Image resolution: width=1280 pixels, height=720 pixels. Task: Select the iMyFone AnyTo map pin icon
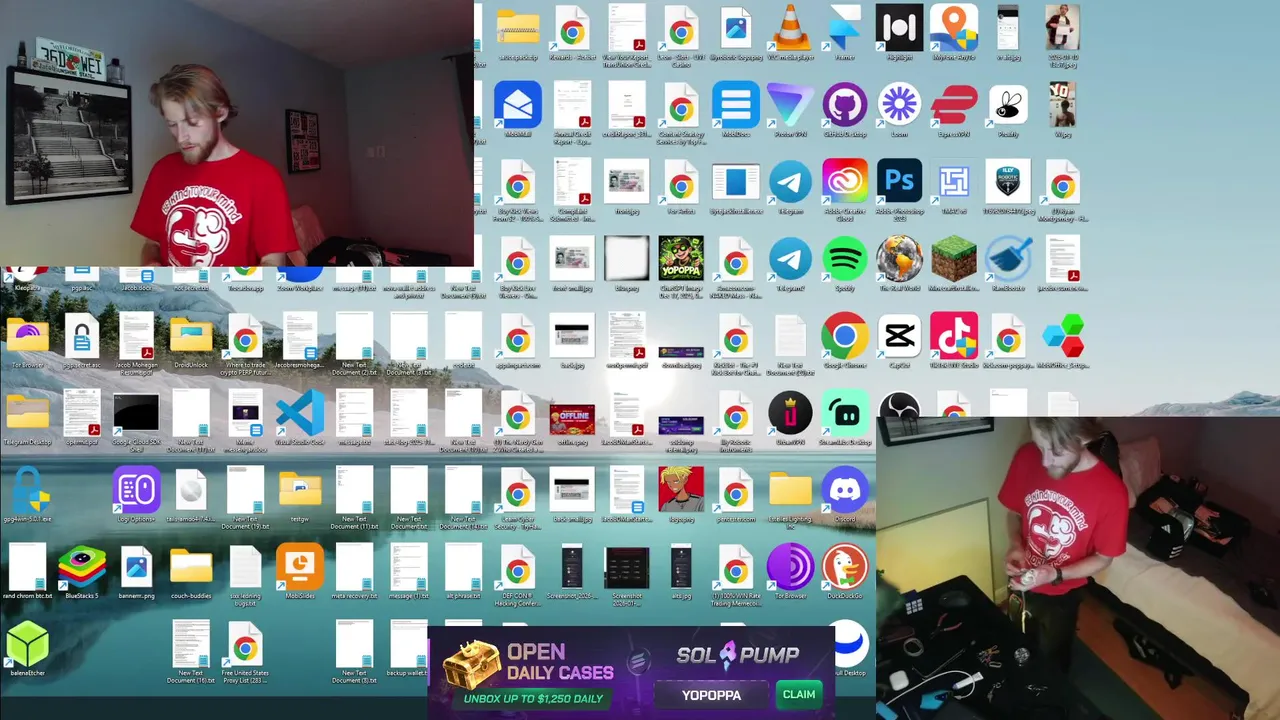click(x=954, y=28)
